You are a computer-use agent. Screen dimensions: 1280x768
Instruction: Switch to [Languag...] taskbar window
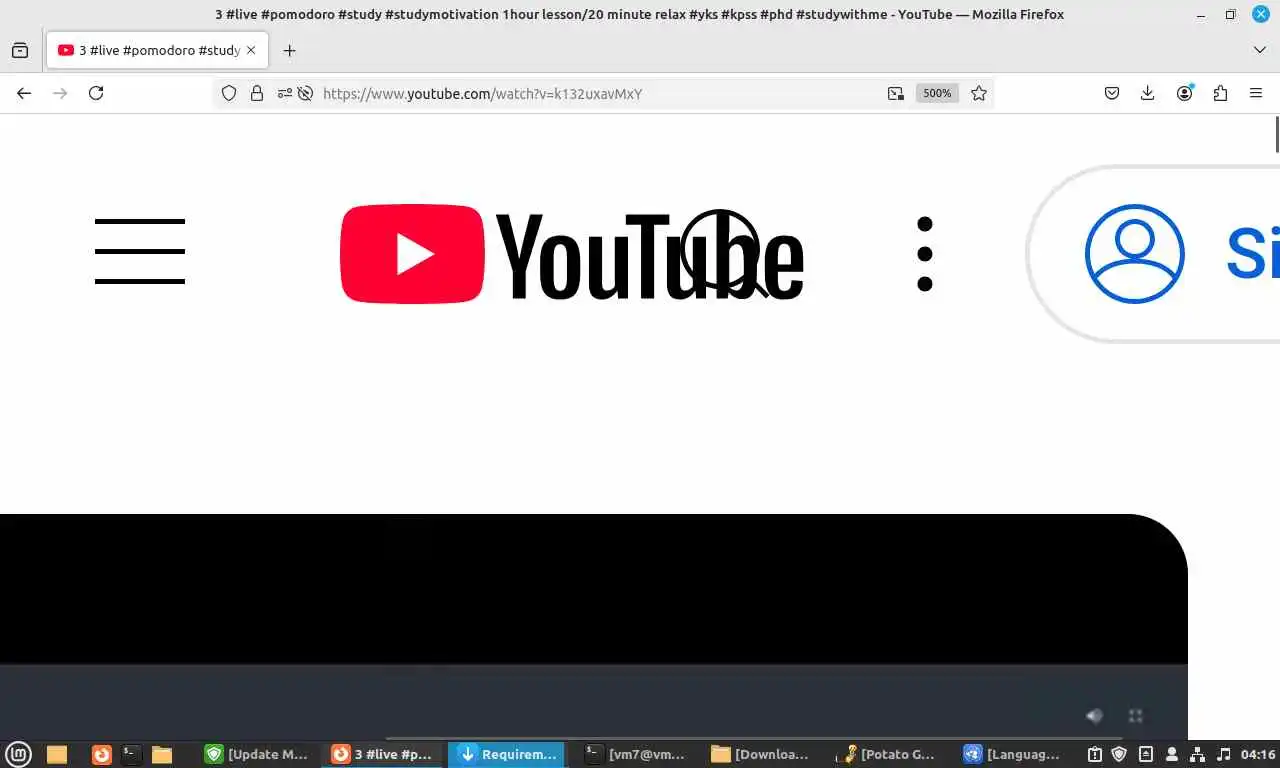(x=1014, y=754)
